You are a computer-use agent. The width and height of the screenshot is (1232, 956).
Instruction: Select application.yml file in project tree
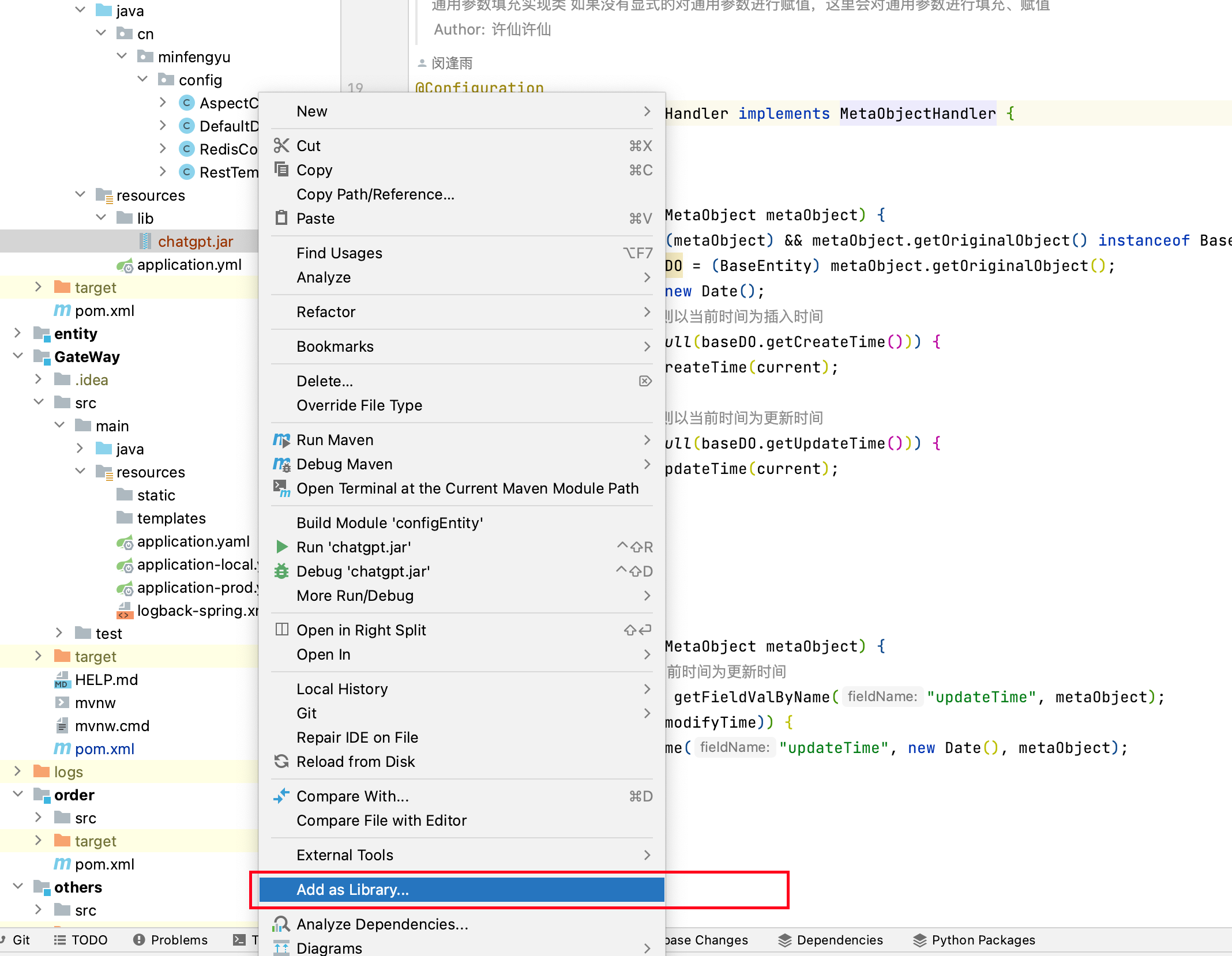tap(189, 265)
